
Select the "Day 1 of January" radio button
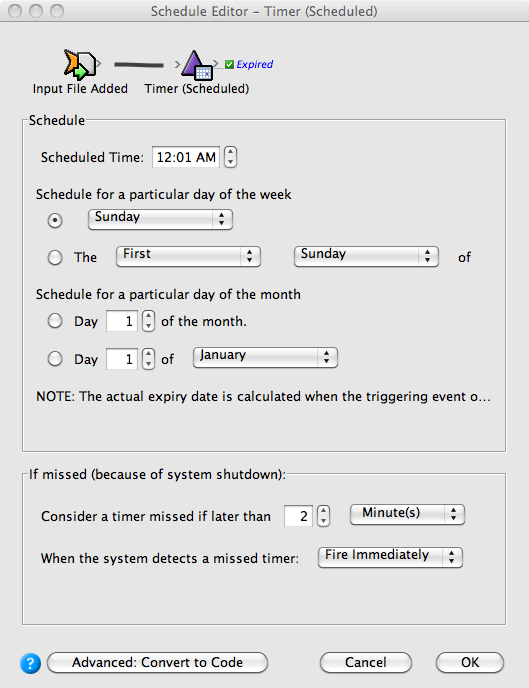55,359
